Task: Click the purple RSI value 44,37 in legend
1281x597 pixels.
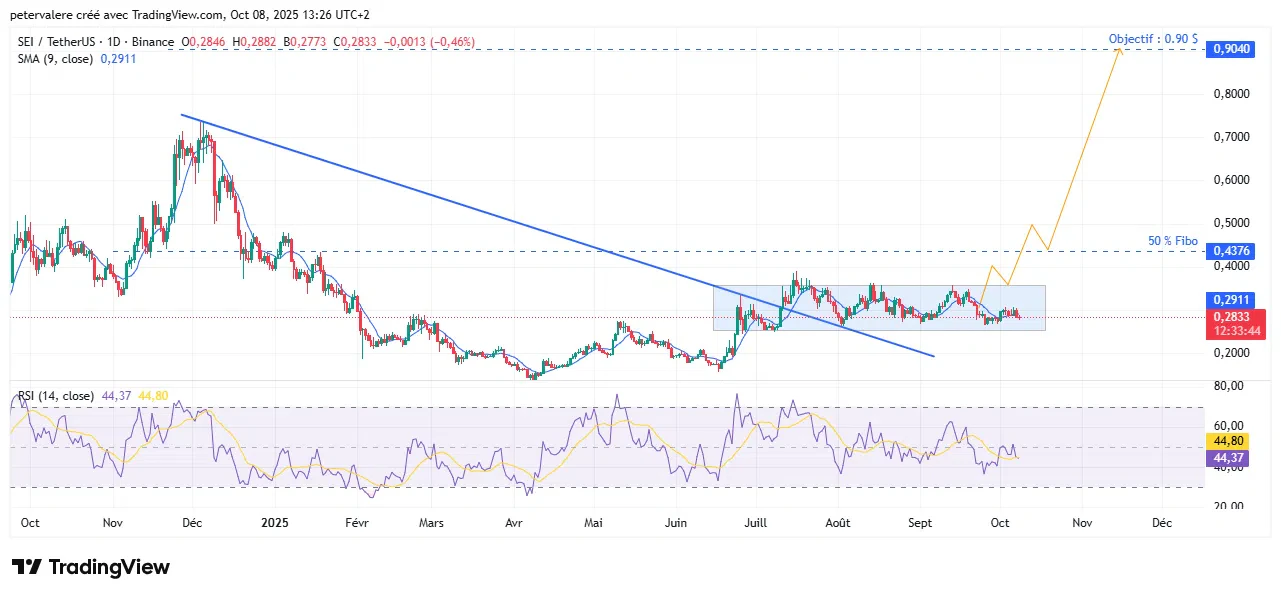Action: 116,396
